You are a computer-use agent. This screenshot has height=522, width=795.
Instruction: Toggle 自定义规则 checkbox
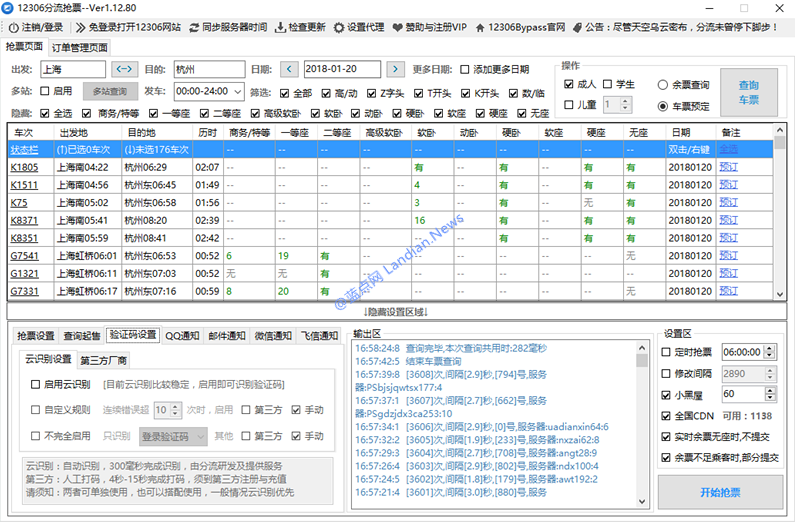coord(35,409)
